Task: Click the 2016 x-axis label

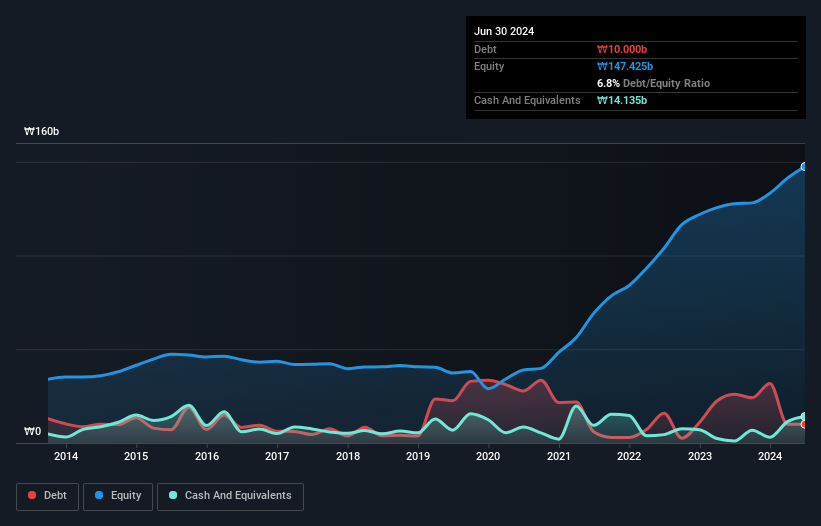Action: pyautogui.click(x=207, y=456)
